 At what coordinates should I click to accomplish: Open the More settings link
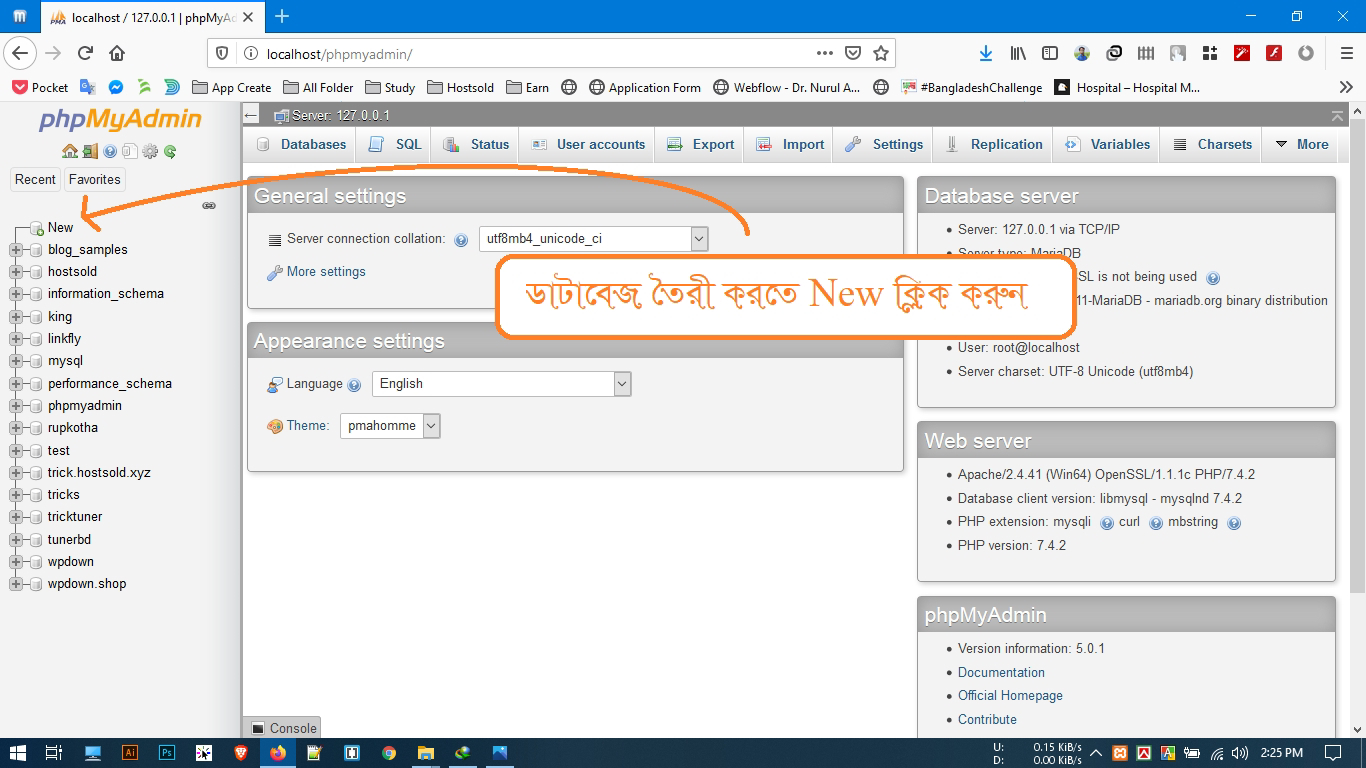[x=326, y=272]
